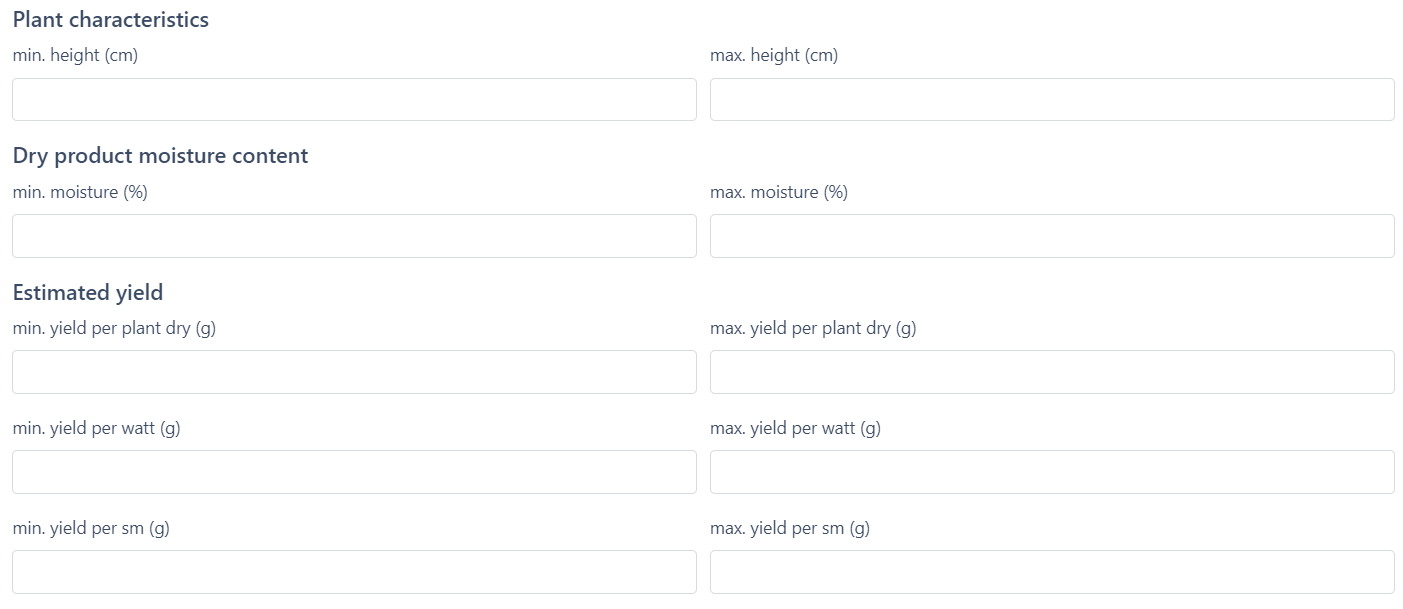Select the max. yield per plant dry input

(1052, 372)
